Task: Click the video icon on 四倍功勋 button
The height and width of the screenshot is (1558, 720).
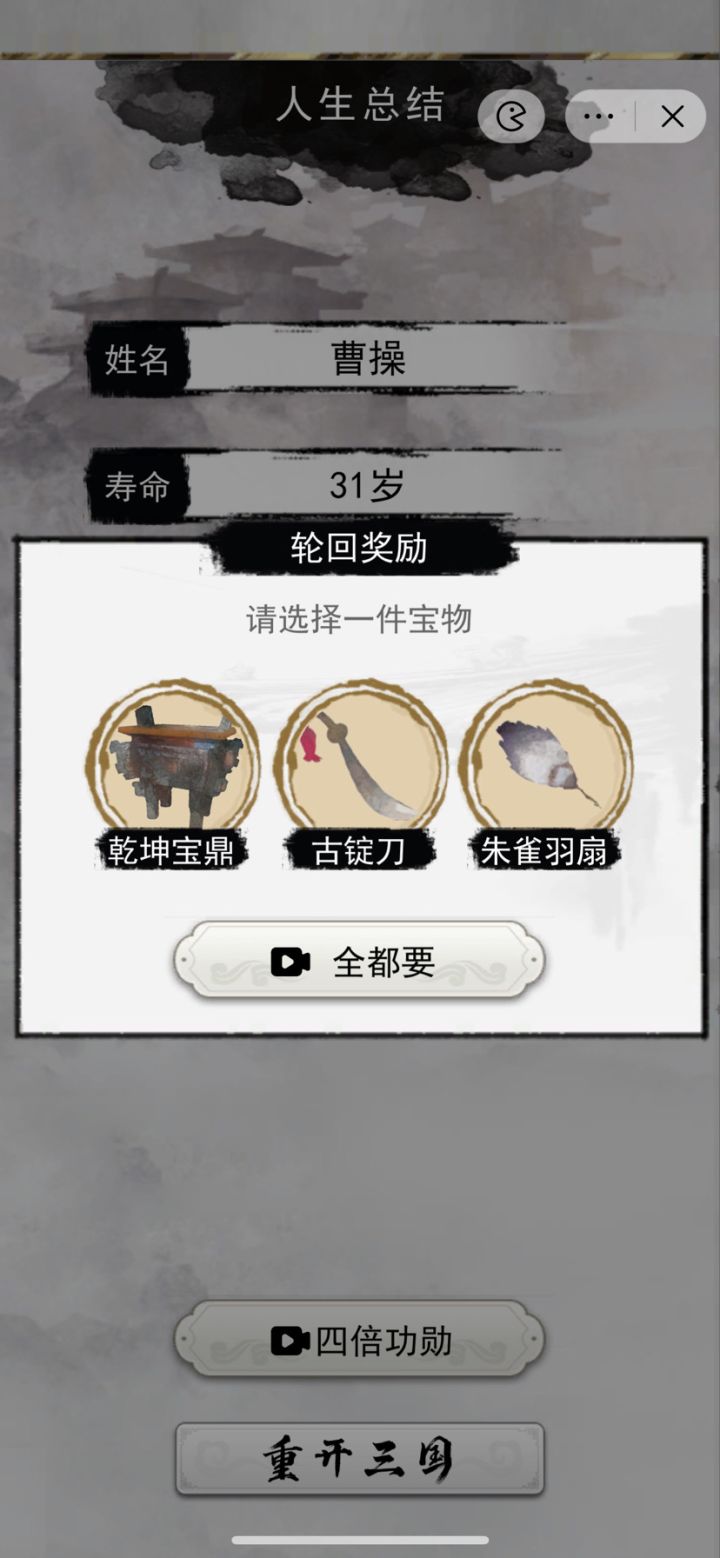Action: pos(290,1341)
